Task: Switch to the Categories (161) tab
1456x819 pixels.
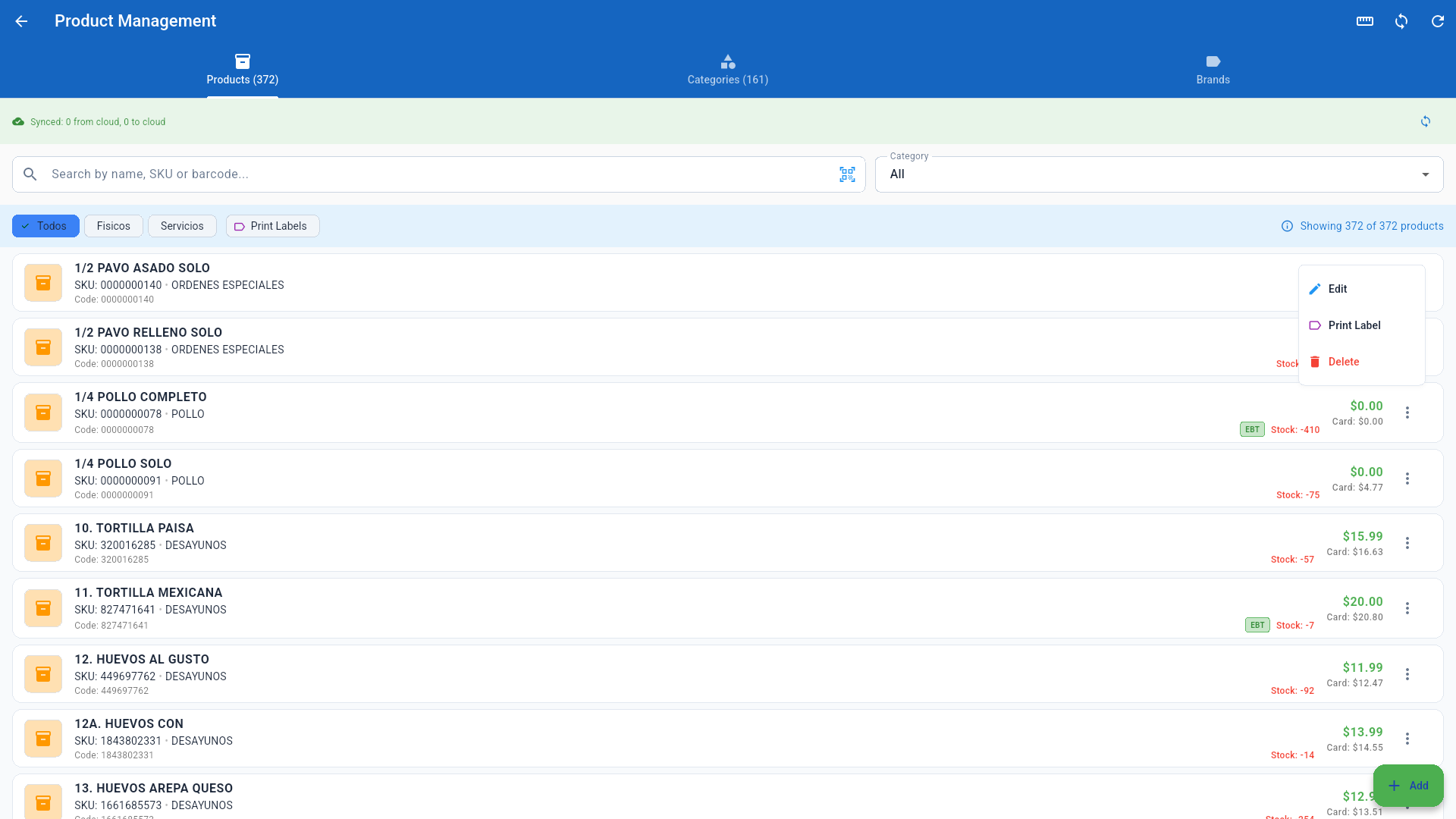Action: (728, 70)
